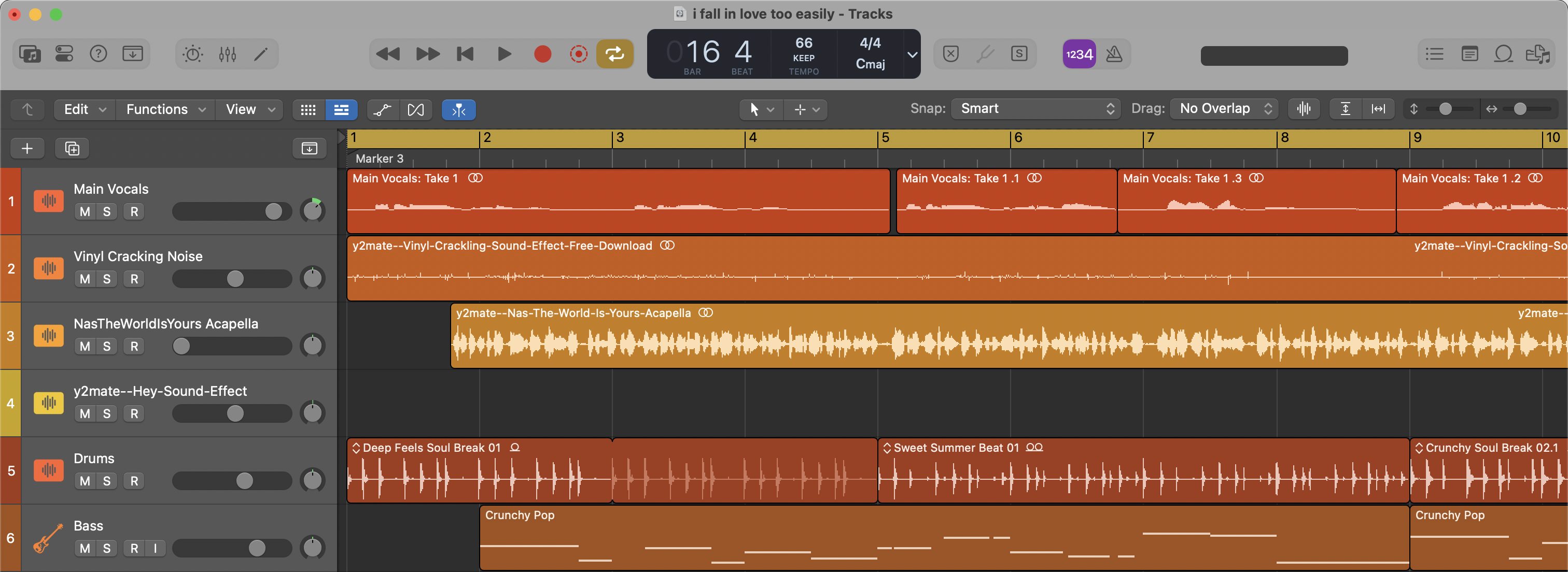Viewport: 1568px width, 572px height.
Task: Arm recording on the Bass track
Action: [x=134, y=548]
